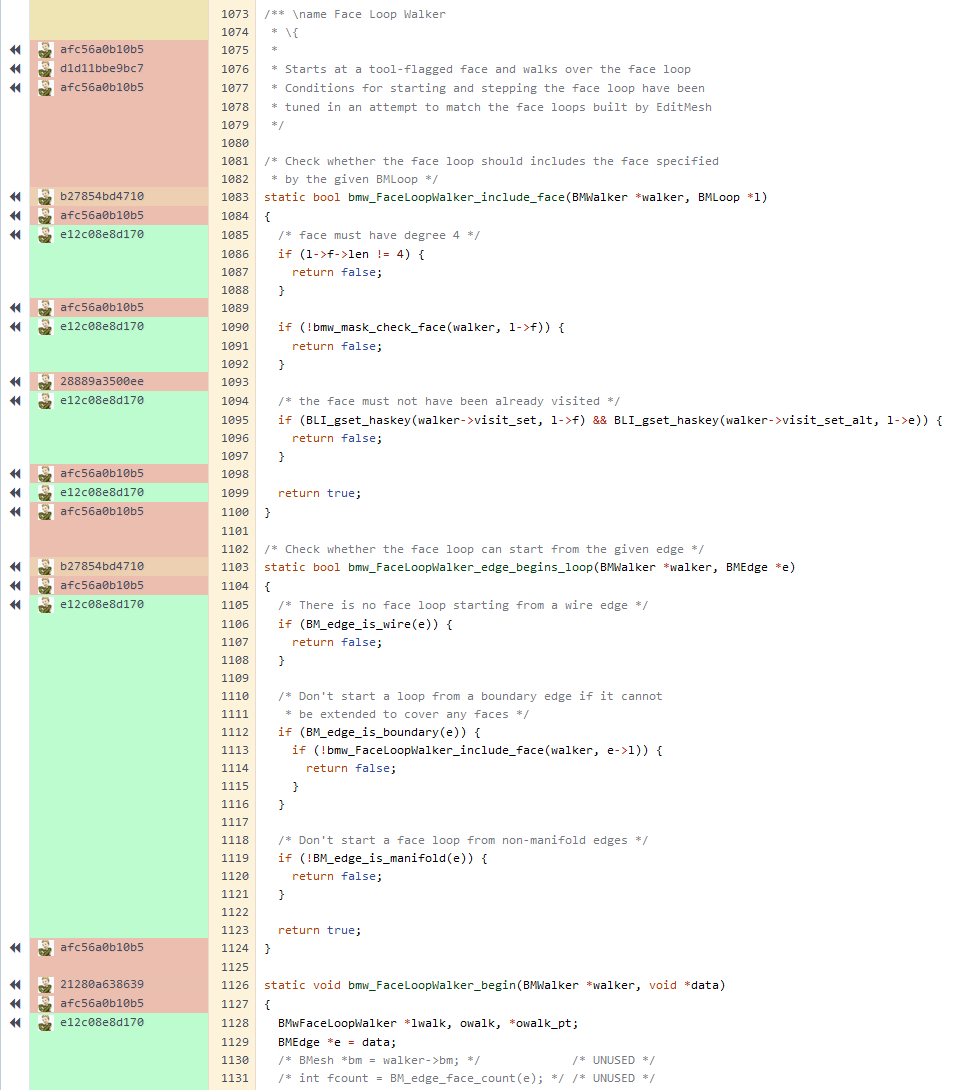Image resolution: width=971 pixels, height=1090 pixels.
Task: Open commit b27854bd4710 on line 1083
Action: tap(102, 196)
